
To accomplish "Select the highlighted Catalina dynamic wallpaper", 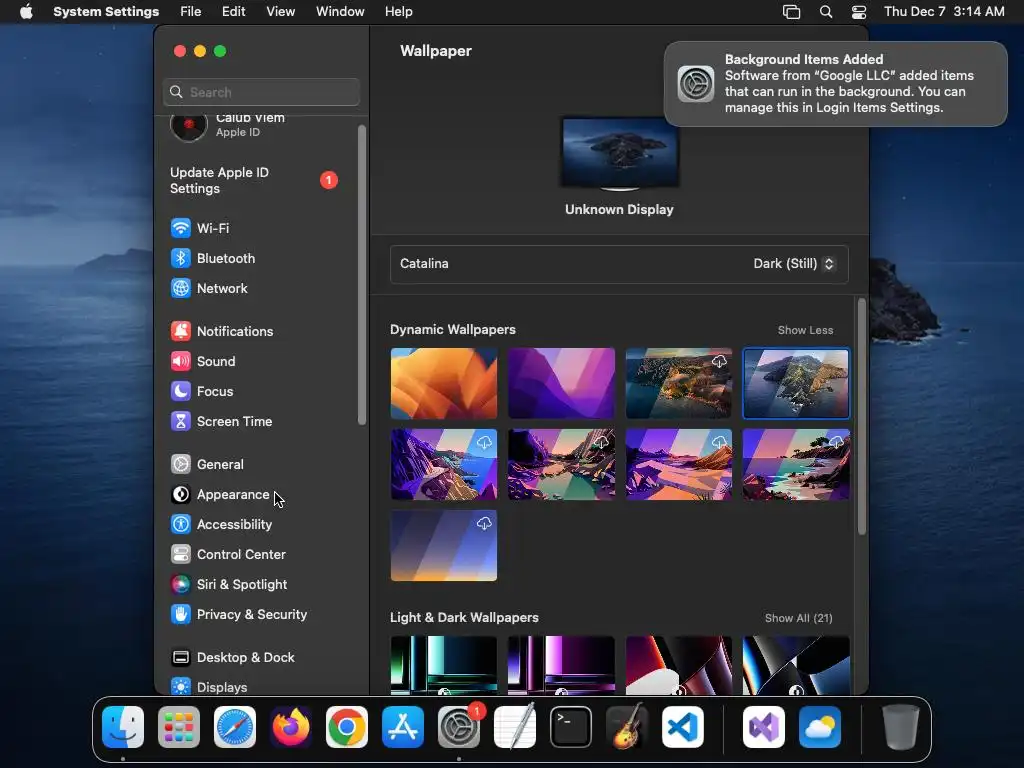I will tap(797, 383).
